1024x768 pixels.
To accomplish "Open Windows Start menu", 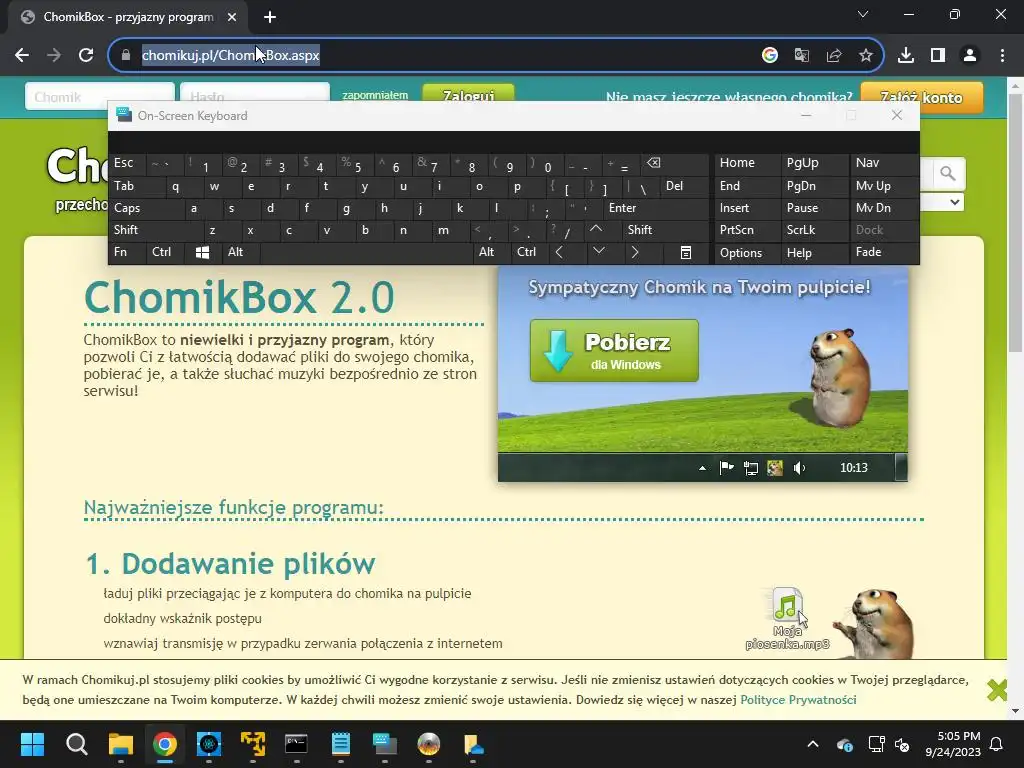I will (x=32, y=744).
